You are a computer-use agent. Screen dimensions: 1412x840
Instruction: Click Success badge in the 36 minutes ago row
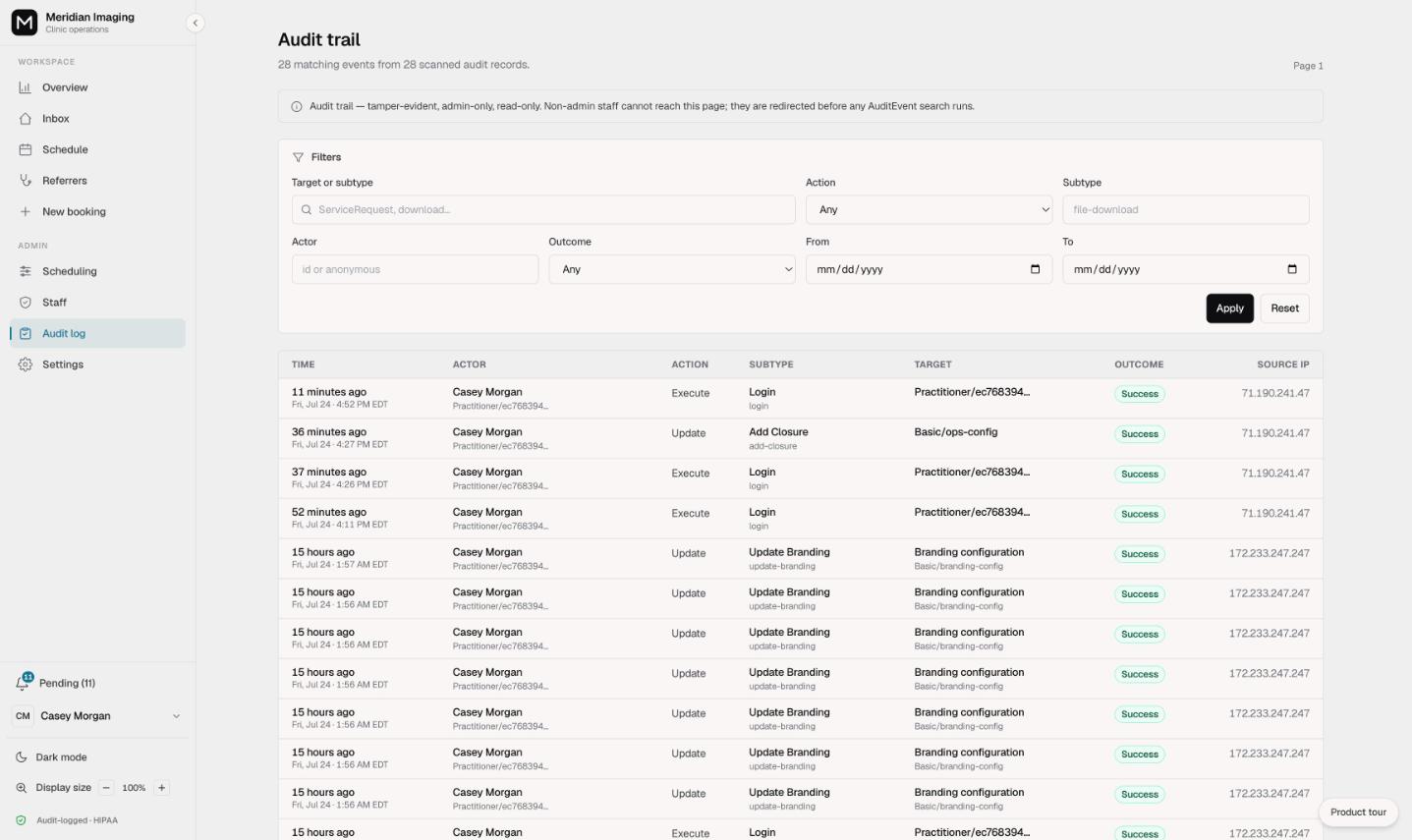pos(1140,434)
